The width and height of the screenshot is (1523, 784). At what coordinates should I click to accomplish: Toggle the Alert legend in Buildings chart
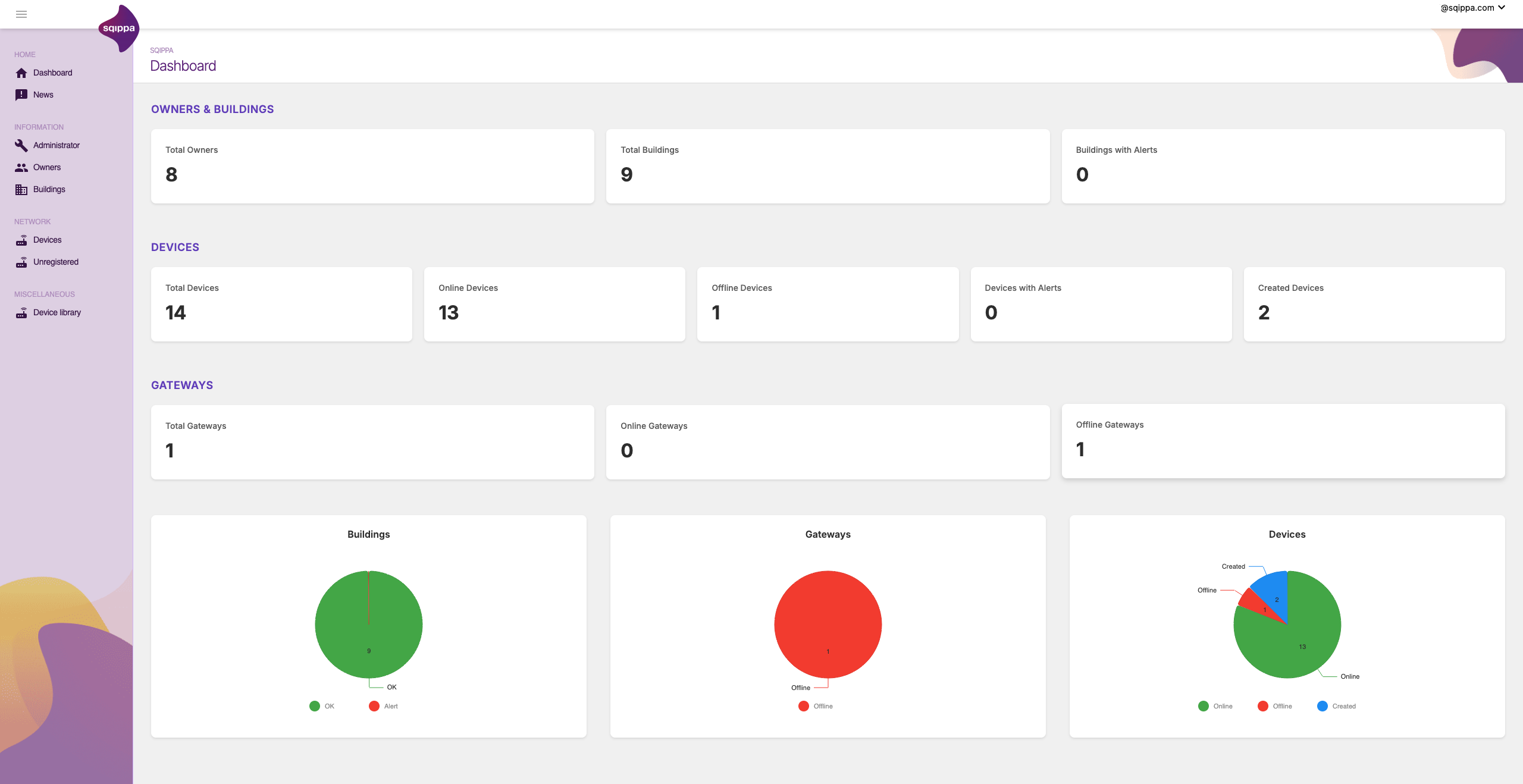click(x=383, y=706)
